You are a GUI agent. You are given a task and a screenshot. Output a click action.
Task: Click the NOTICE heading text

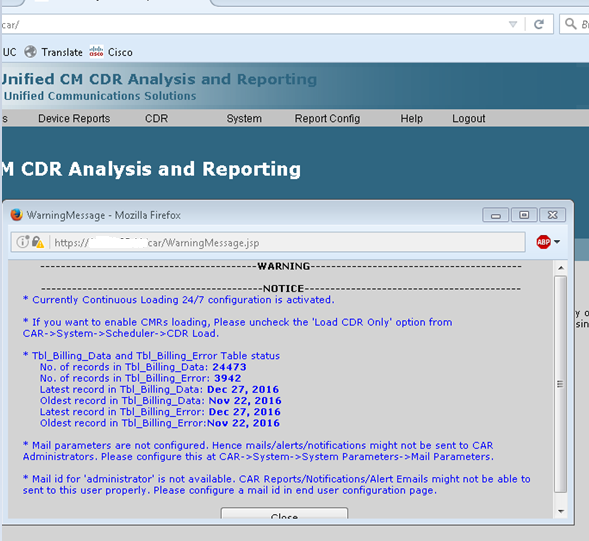(x=283, y=289)
